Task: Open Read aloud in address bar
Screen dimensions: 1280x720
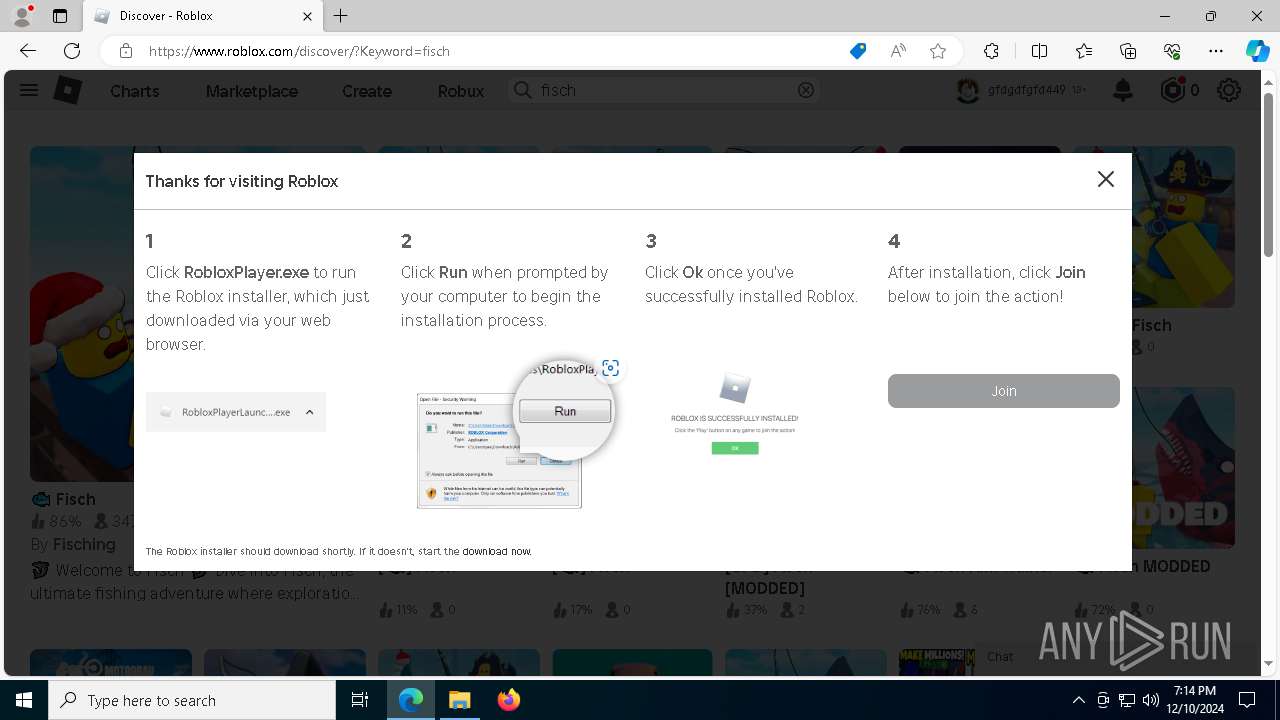Action: [x=898, y=51]
